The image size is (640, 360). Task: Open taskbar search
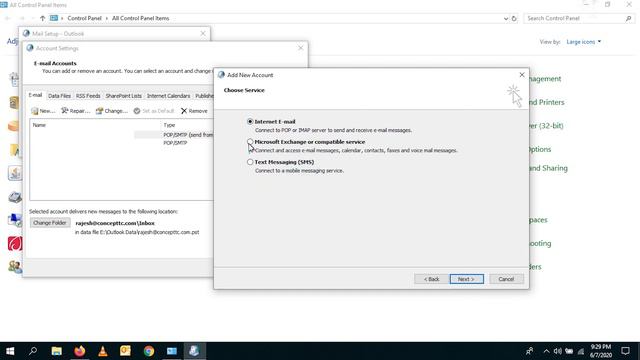[x=33, y=351]
